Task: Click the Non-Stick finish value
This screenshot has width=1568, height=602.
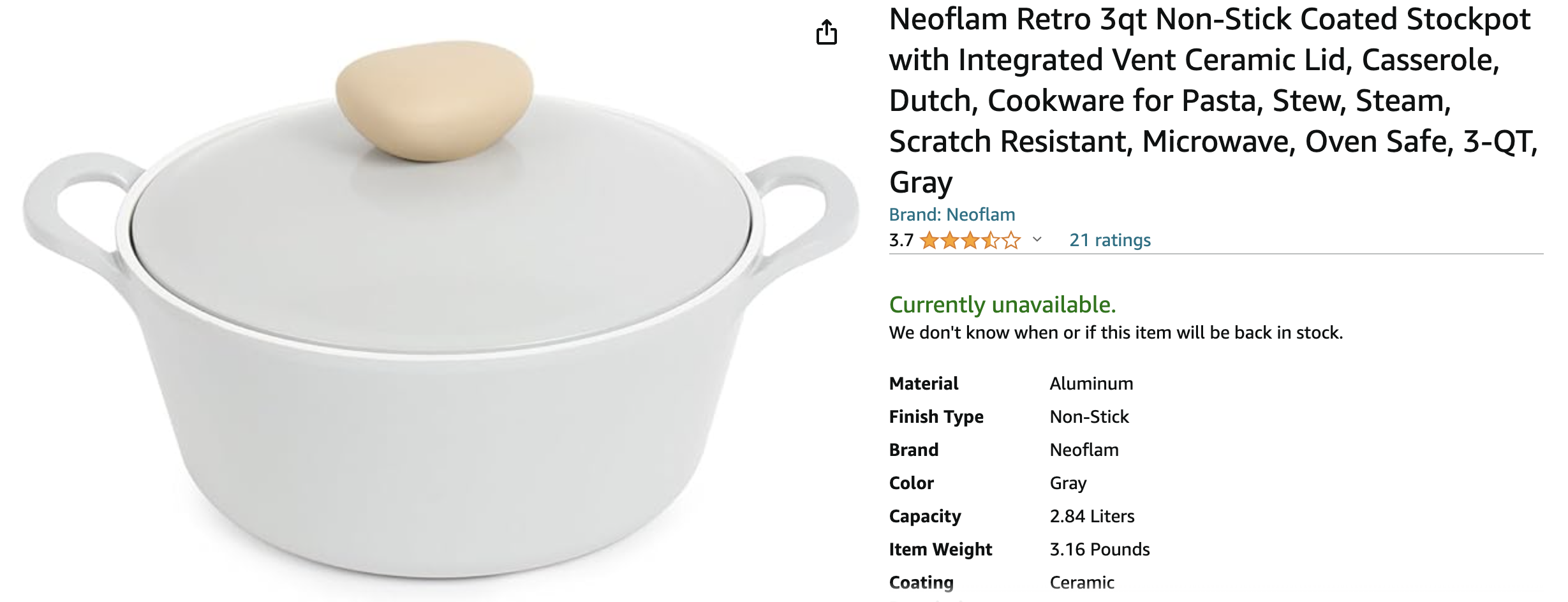Action: point(1089,417)
